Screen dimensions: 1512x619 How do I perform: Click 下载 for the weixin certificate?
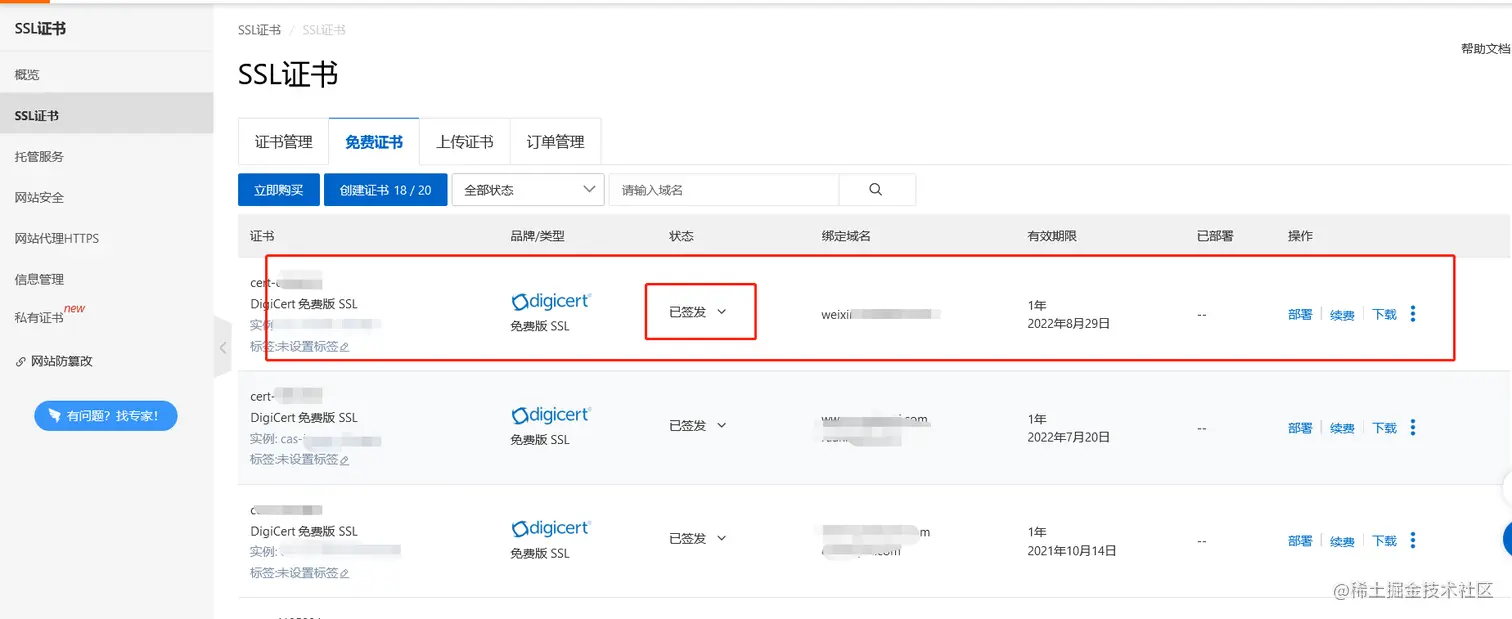pos(1384,314)
